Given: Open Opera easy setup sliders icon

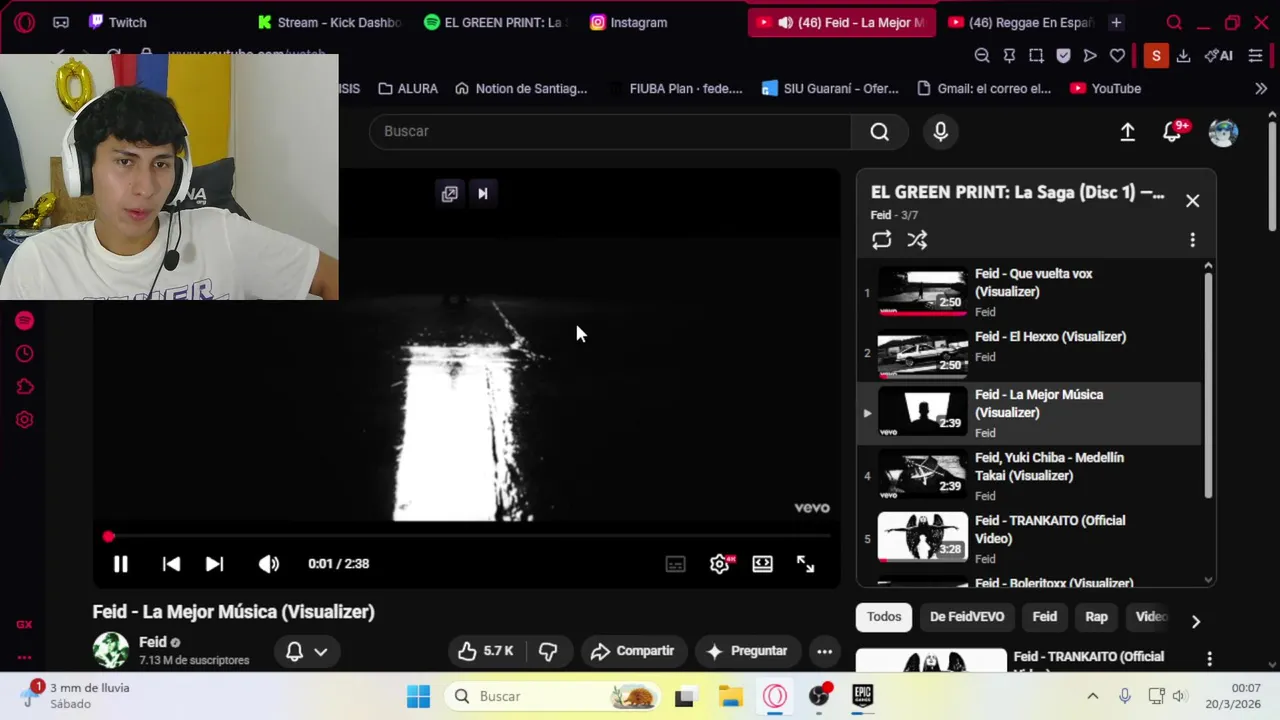Looking at the screenshot, I should click(1256, 56).
